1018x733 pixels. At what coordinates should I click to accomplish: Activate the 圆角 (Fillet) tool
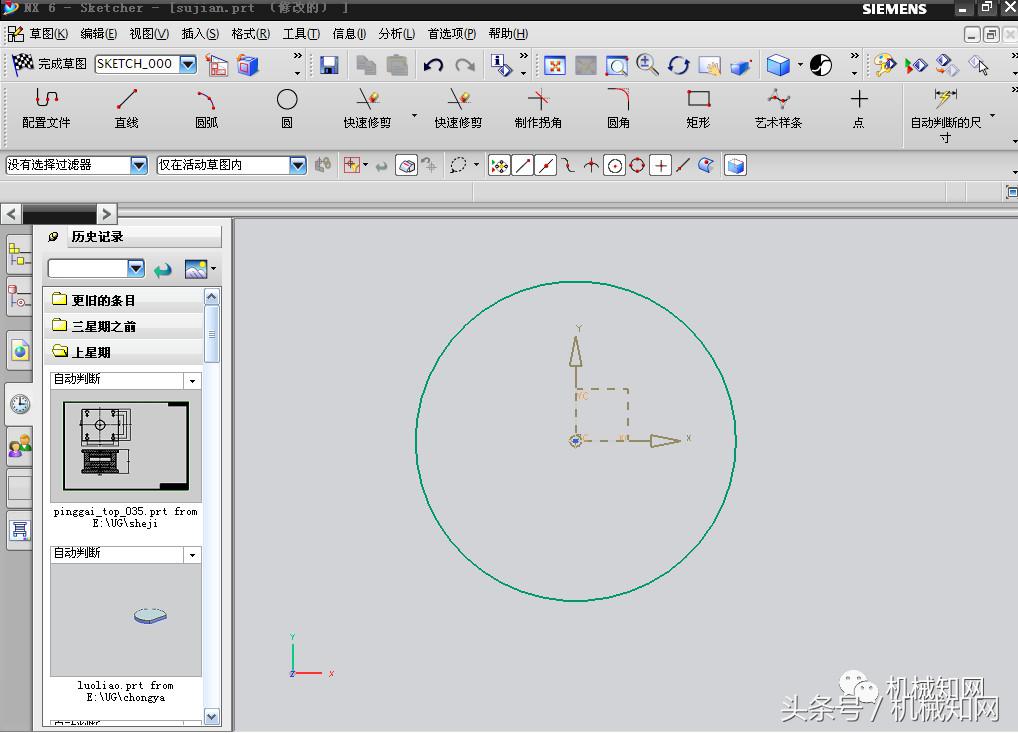click(x=618, y=108)
